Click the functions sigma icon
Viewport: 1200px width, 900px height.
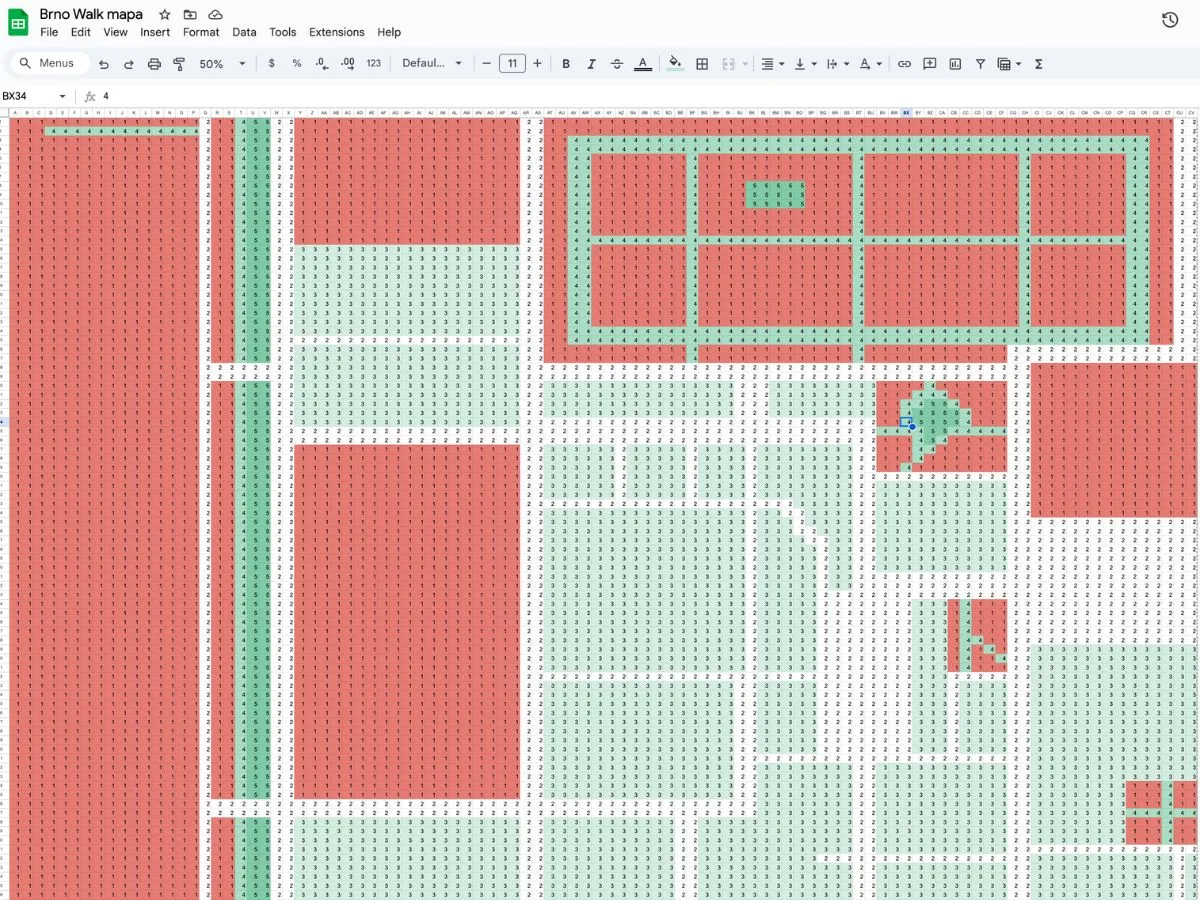point(1038,64)
